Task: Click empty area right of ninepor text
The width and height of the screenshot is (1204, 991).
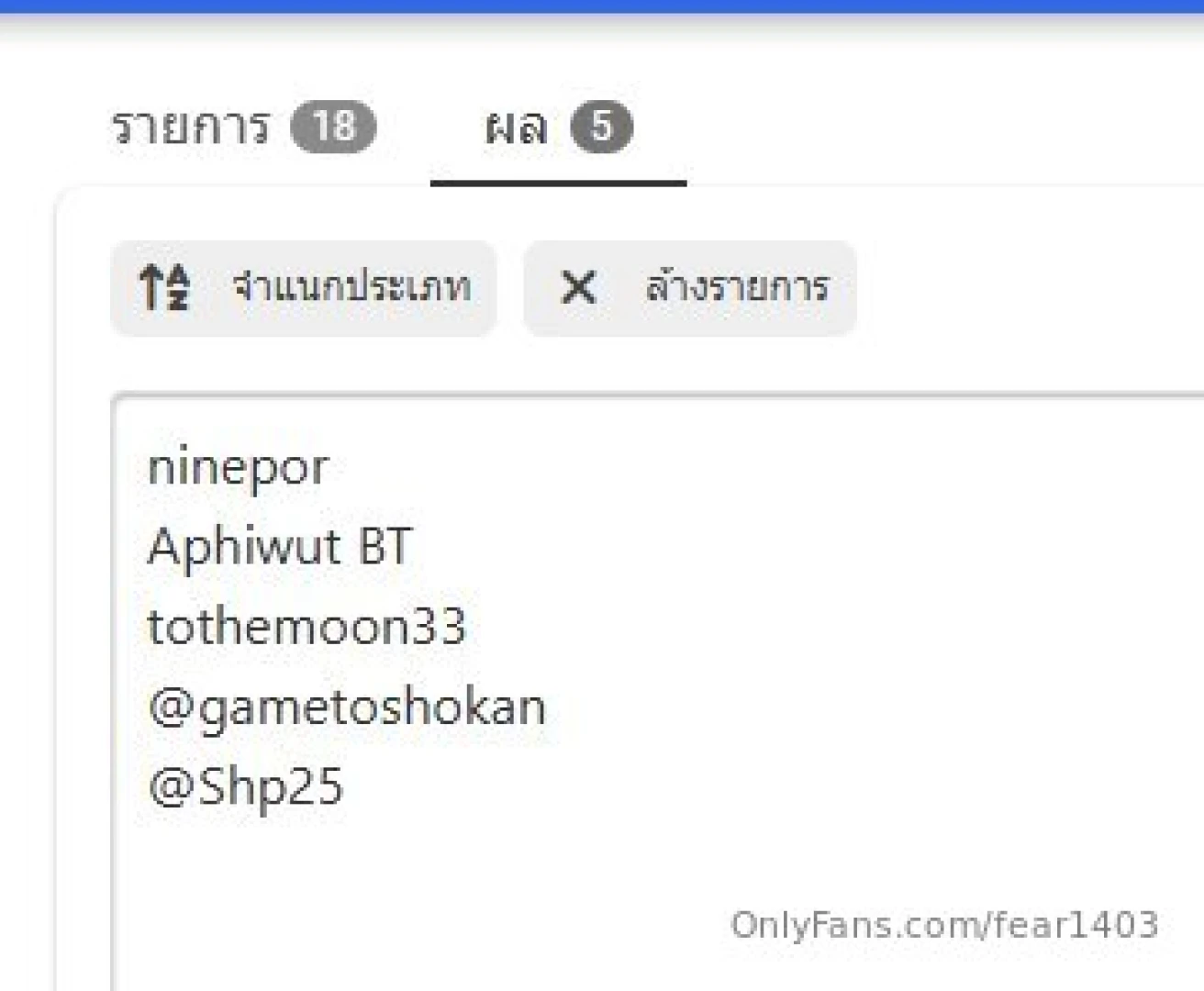Action: coord(734,468)
